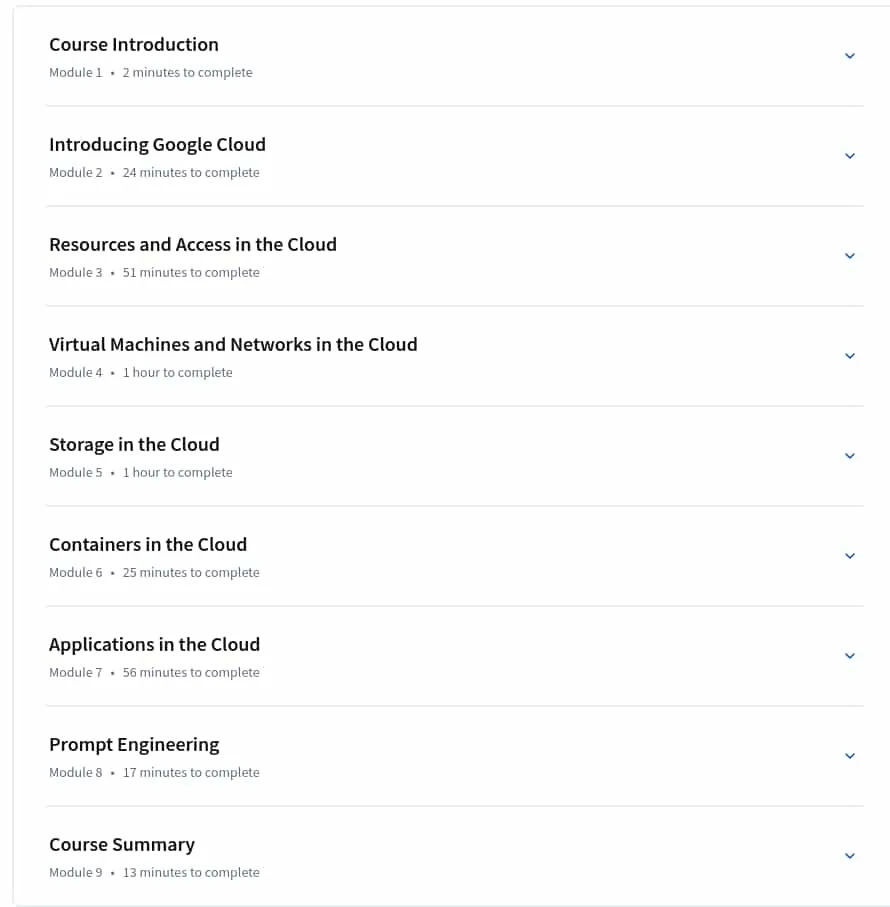Viewport: 890px width, 907px height.
Task: Click Module 4 1 hour to complete text
Action: point(141,373)
